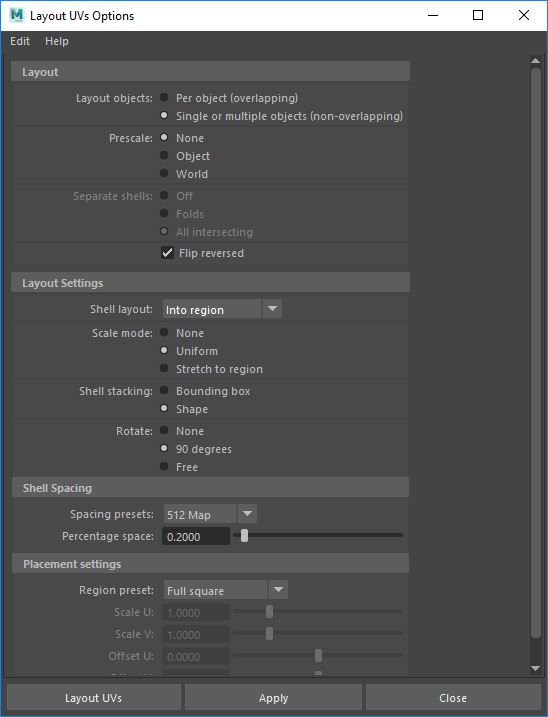Choose Bounding box shell stacking

coord(164,391)
